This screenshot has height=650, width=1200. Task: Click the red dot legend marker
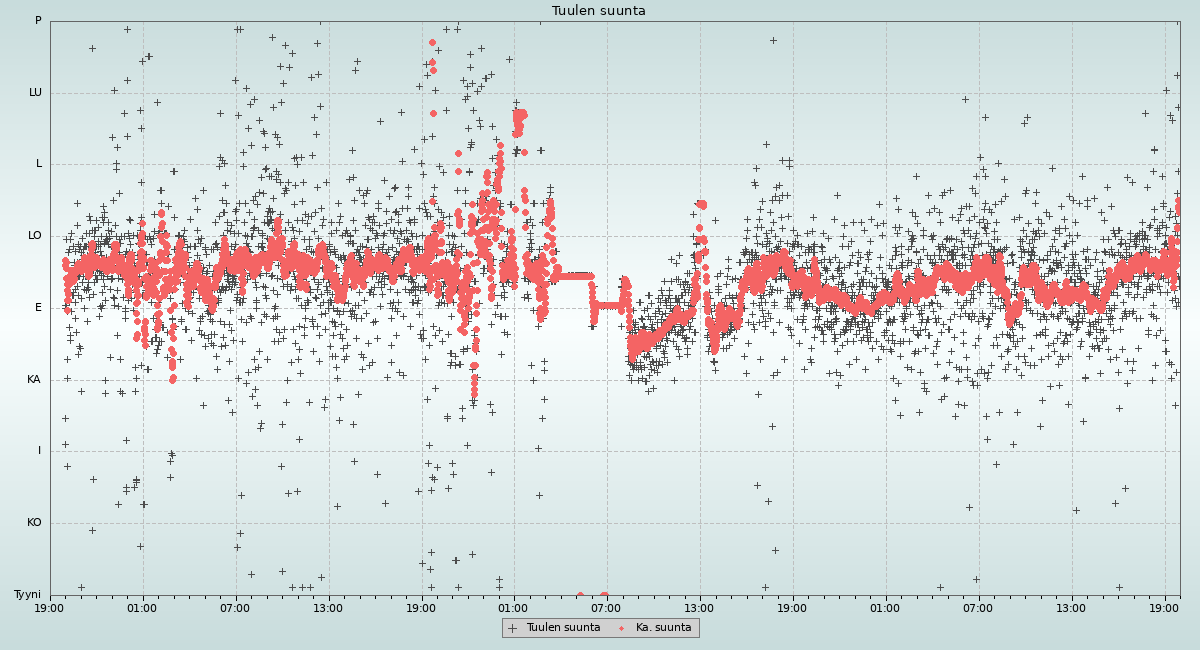tap(621, 628)
